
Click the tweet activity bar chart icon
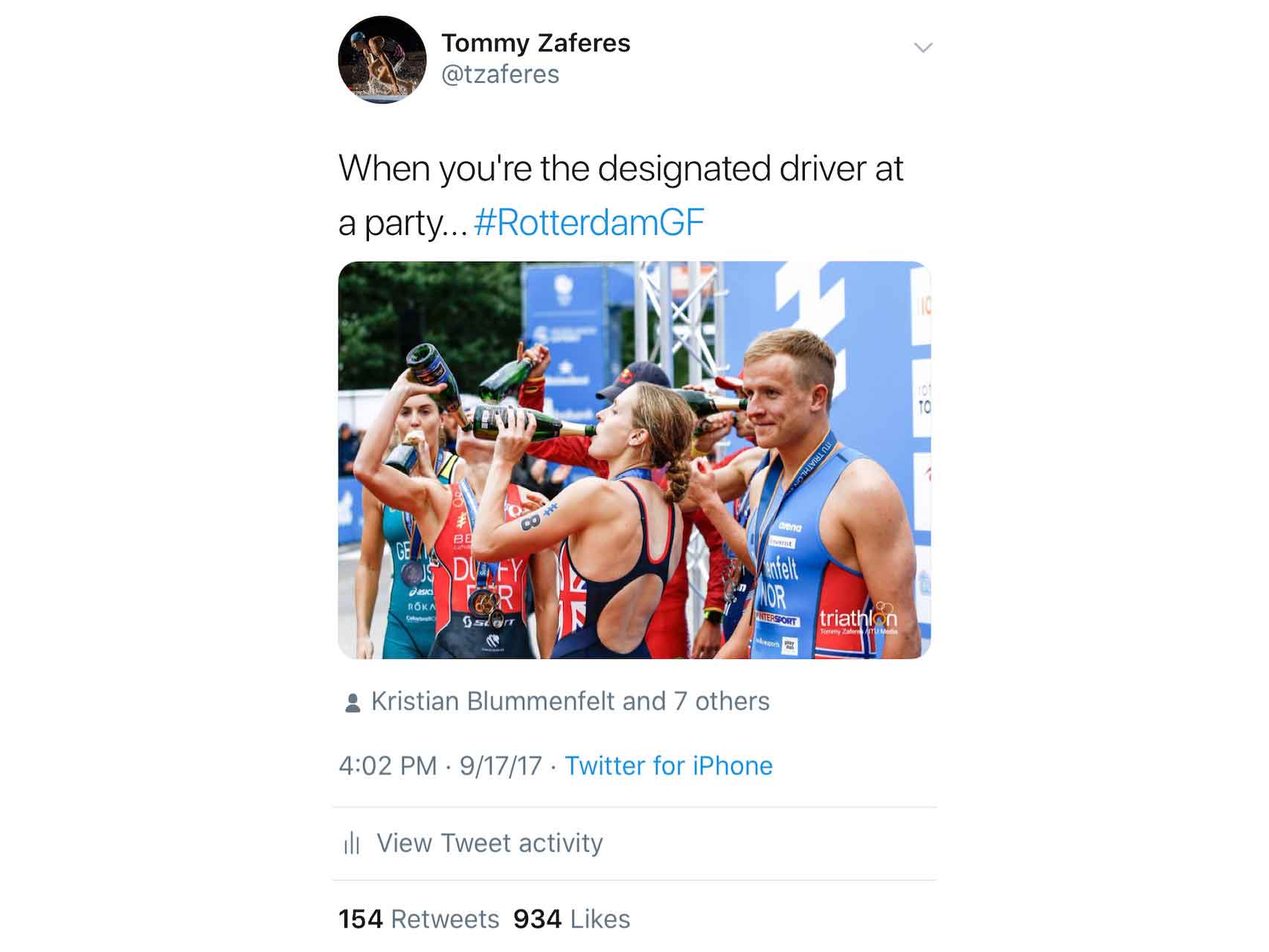click(x=352, y=843)
